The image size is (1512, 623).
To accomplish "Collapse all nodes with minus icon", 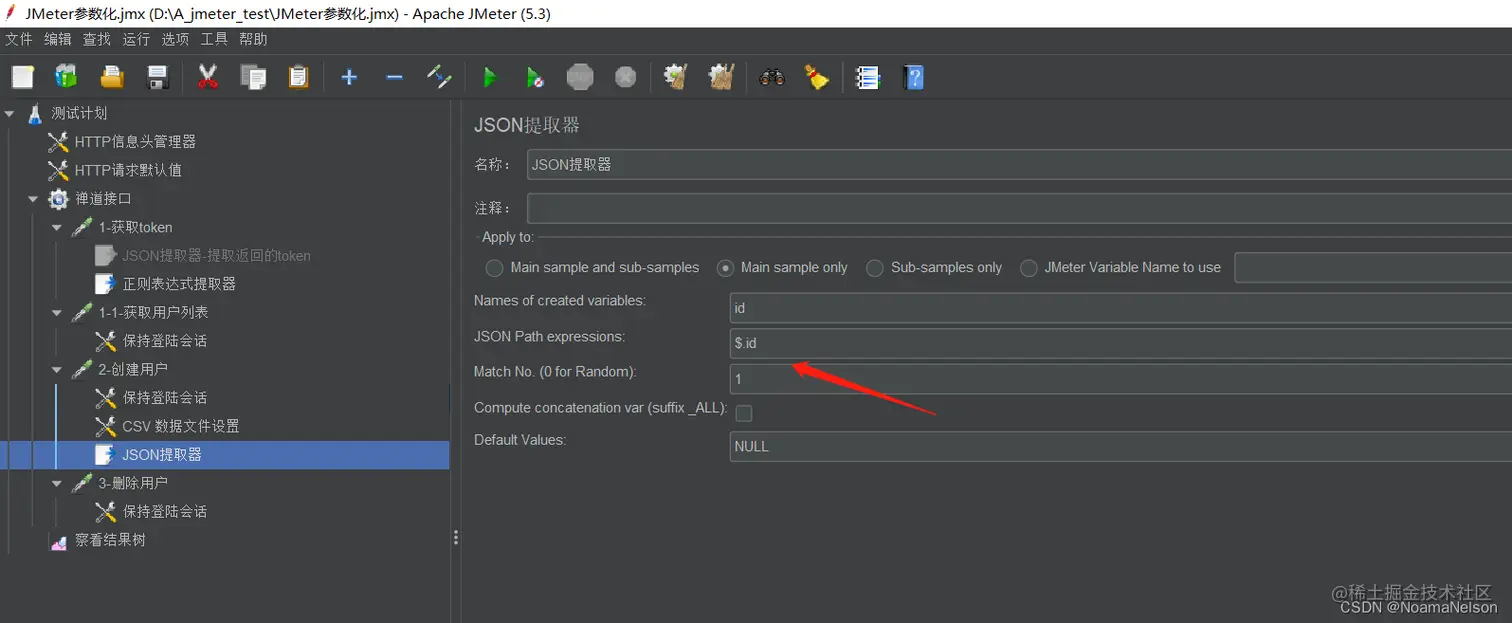I will [x=394, y=77].
